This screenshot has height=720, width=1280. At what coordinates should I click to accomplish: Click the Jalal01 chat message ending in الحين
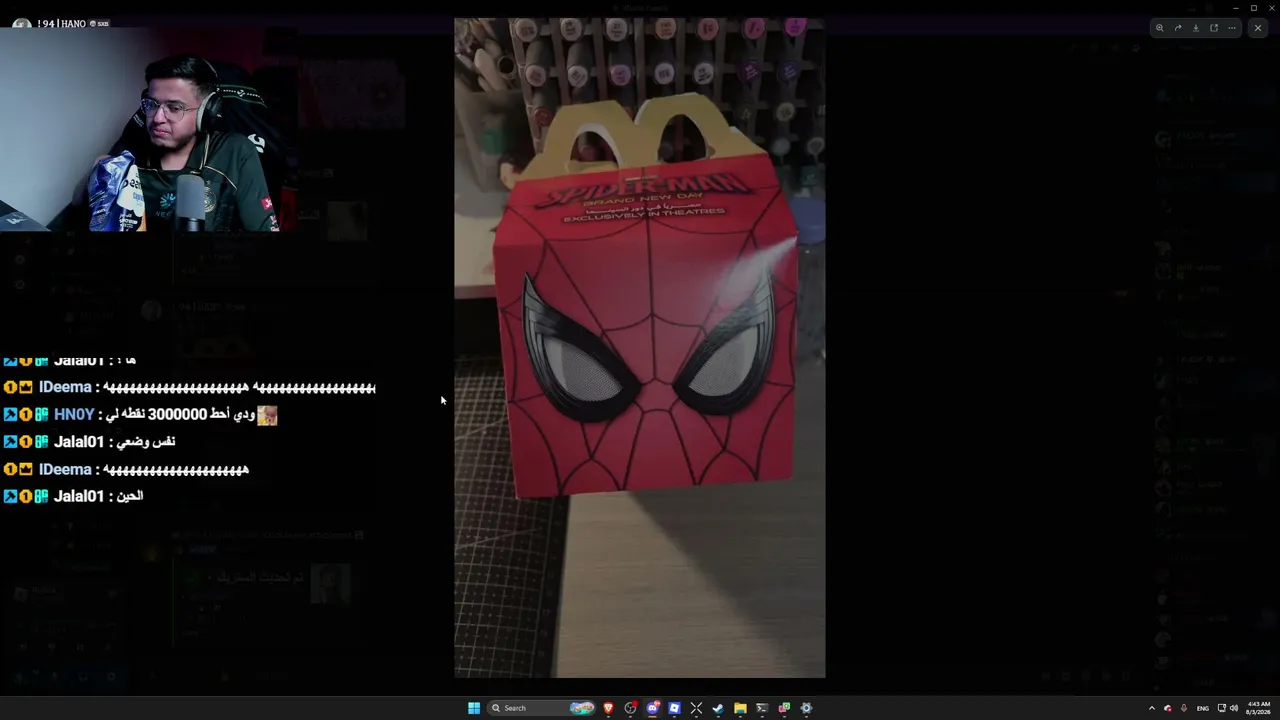coord(73,496)
